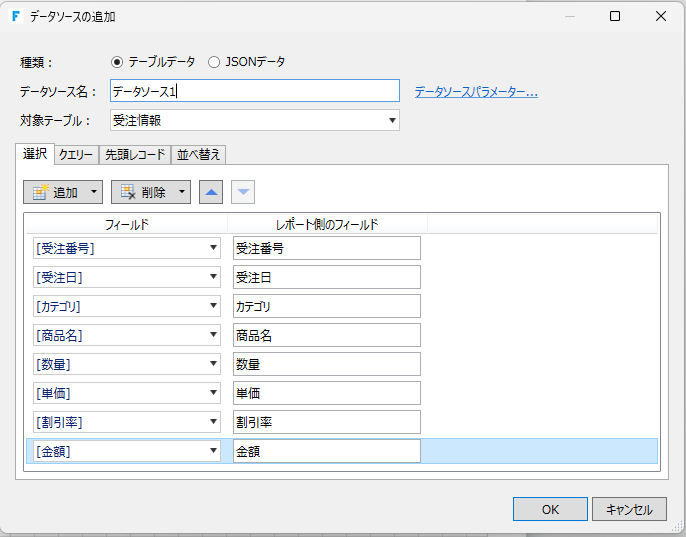Click the app logo icon in title bar

[17, 16]
